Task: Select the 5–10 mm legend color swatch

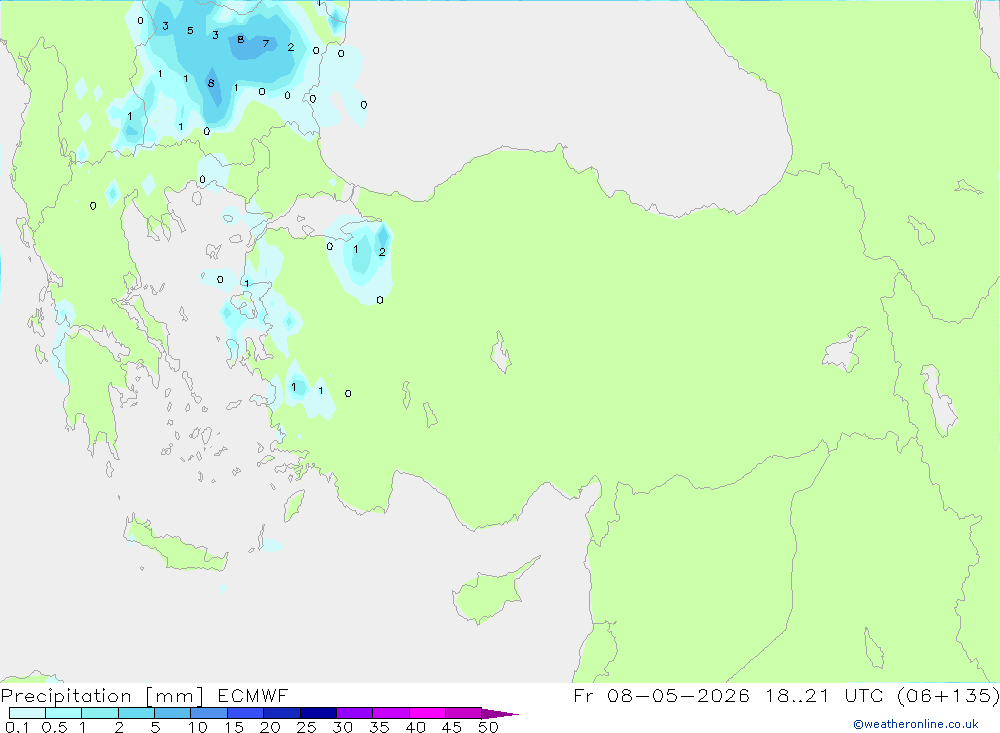Action: point(172,713)
